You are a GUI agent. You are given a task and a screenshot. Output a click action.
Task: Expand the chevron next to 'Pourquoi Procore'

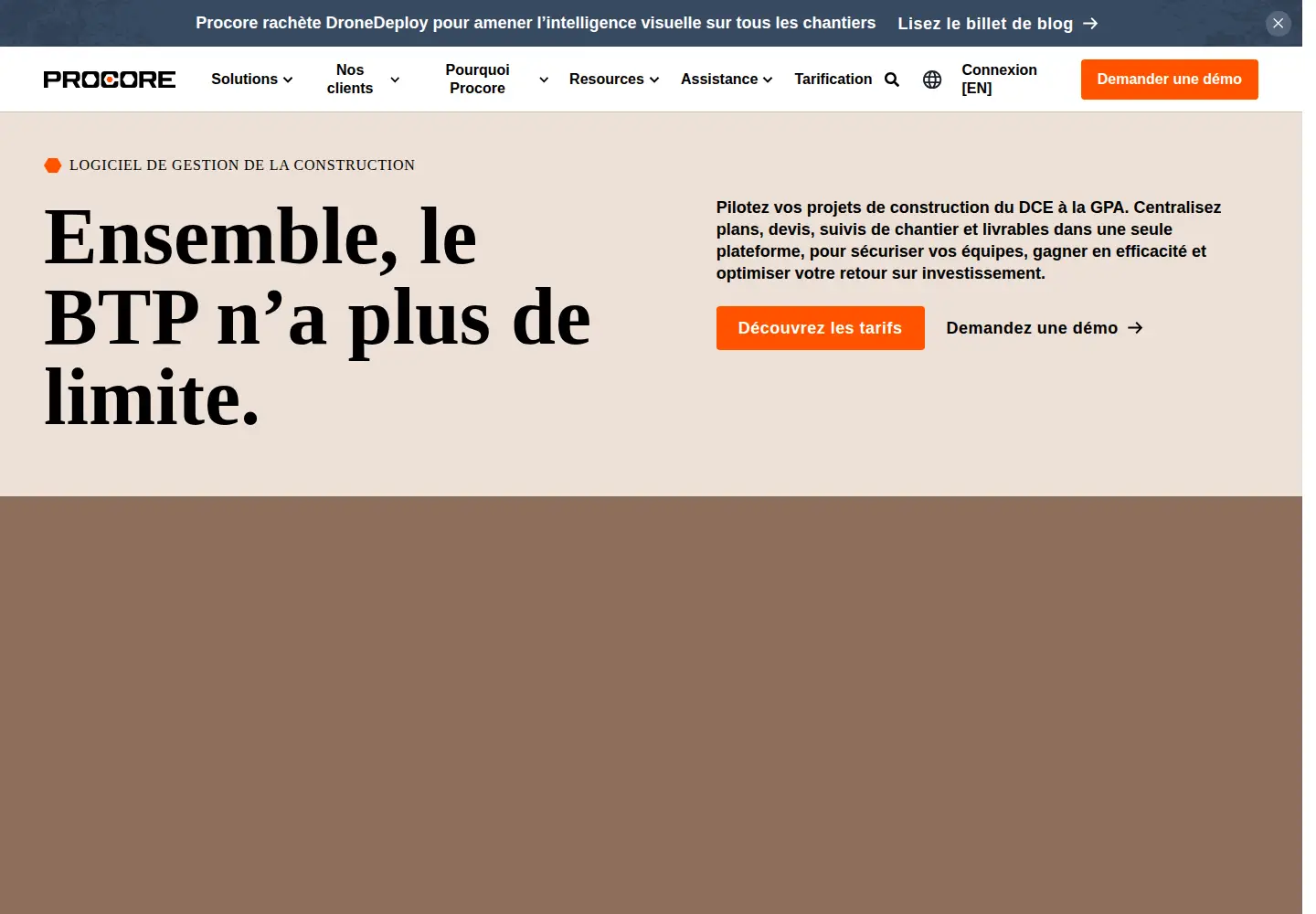point(544,80)
